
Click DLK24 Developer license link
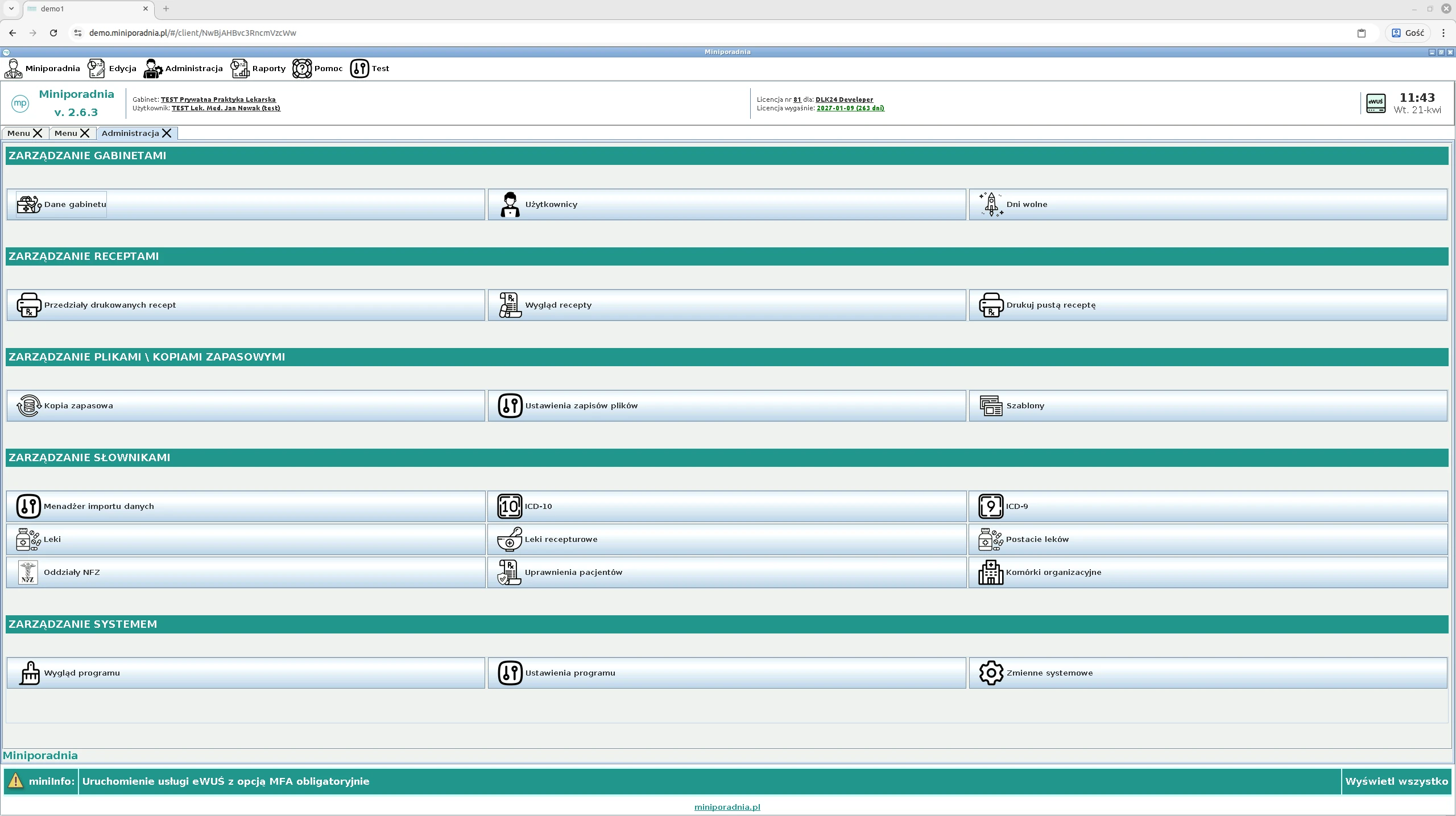(844, 100)
